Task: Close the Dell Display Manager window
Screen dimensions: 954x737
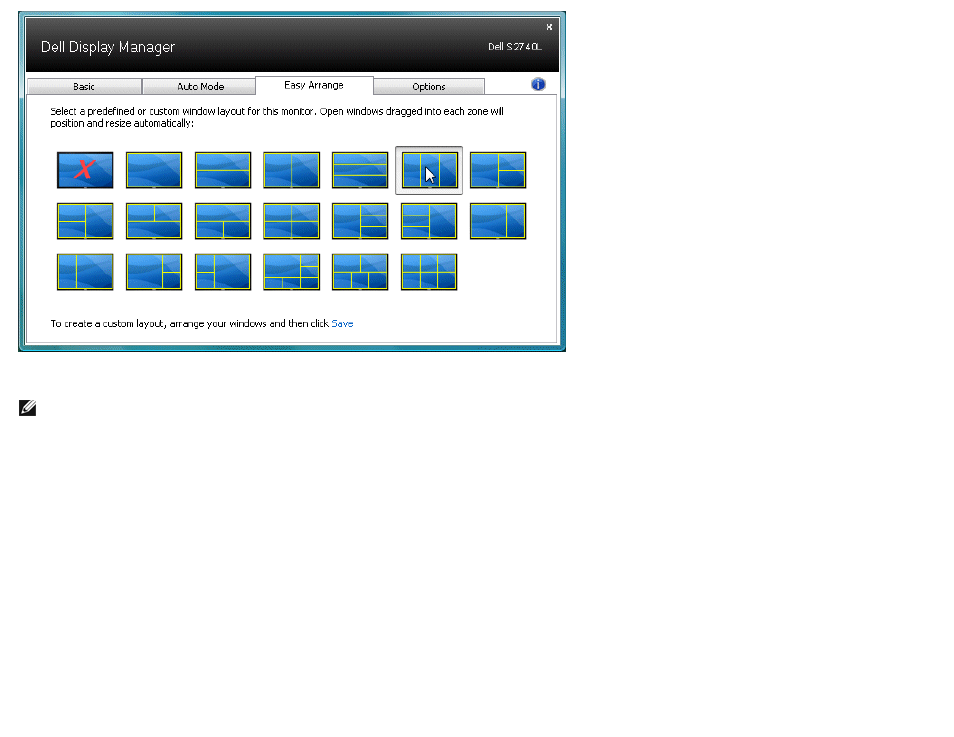Action: pyautogui.click(x=549, y=27)
